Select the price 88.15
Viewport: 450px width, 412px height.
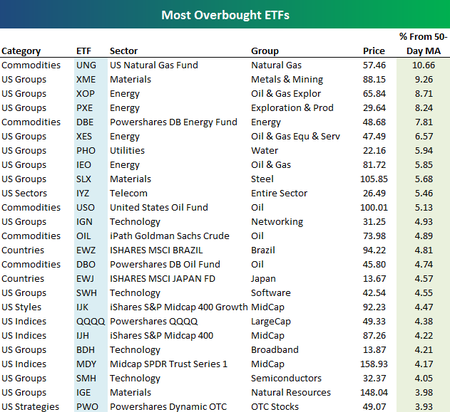click(x=374, y=79)
